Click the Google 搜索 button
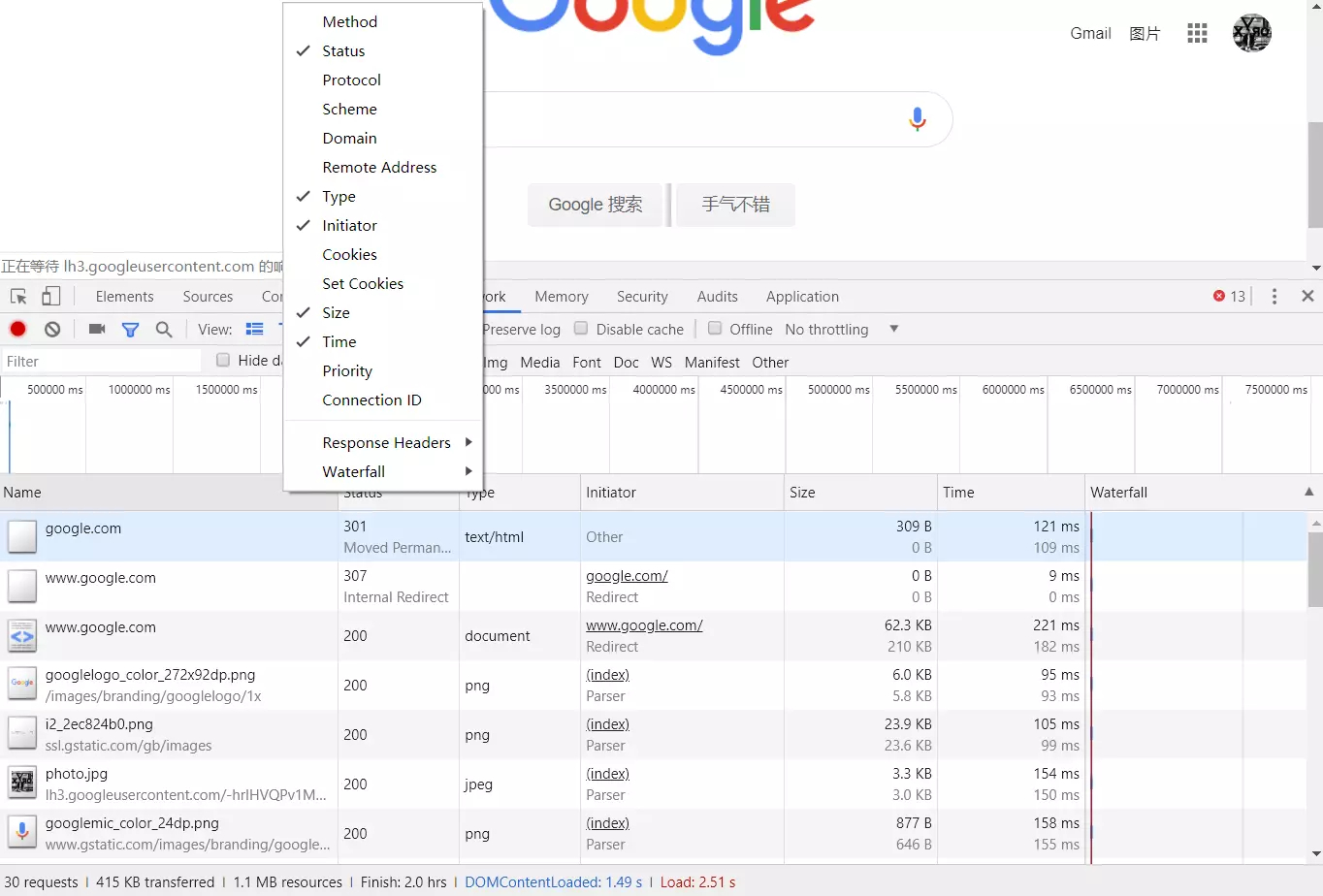The height and width of the screenshot is (896, 1323). click(x=595, y=205)
